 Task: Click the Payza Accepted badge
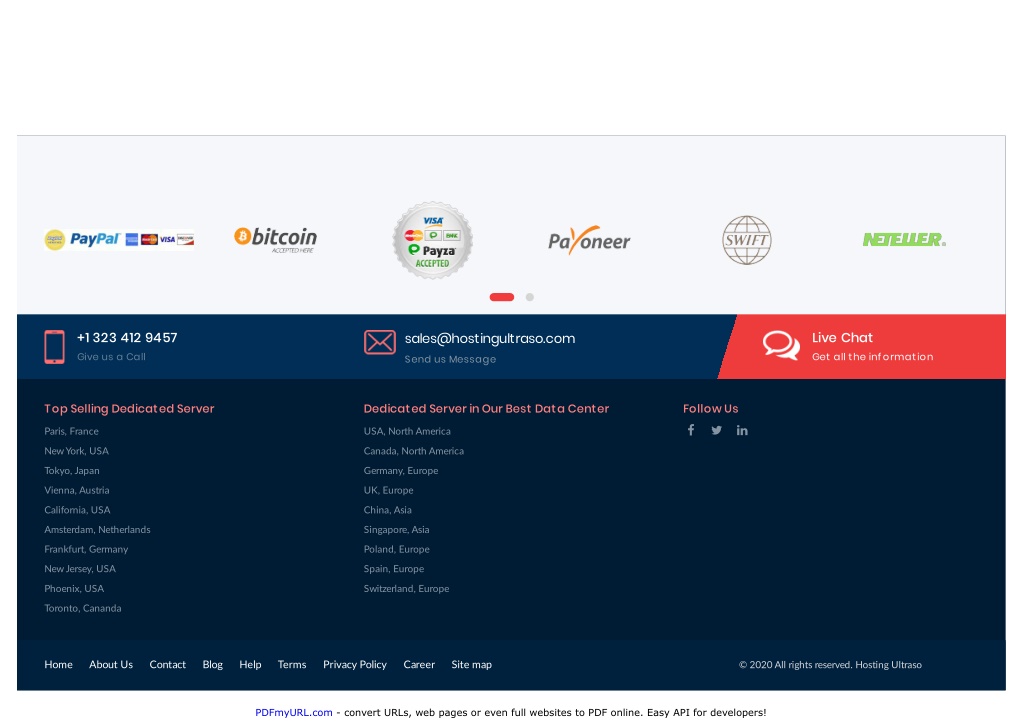click(432, 240)
